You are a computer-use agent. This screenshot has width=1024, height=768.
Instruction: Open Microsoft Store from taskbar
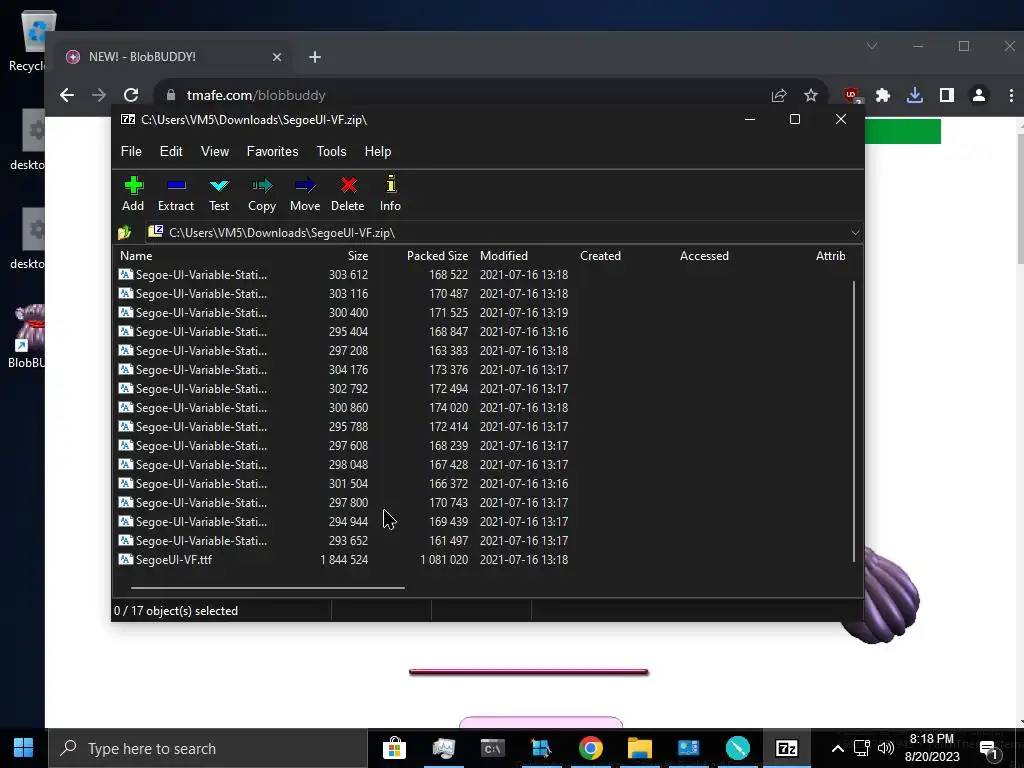click(394, 748)
